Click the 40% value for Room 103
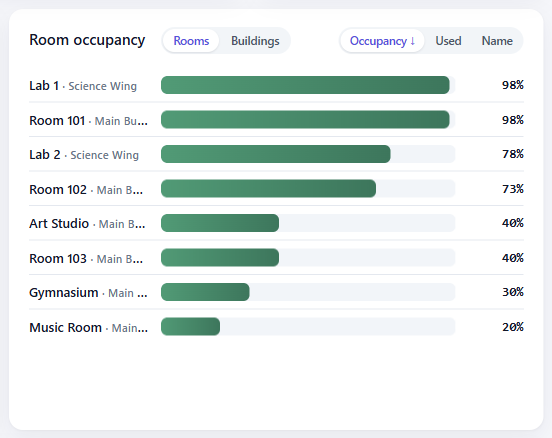The width and height of the screenshot is (552, 438). point(513,258)
